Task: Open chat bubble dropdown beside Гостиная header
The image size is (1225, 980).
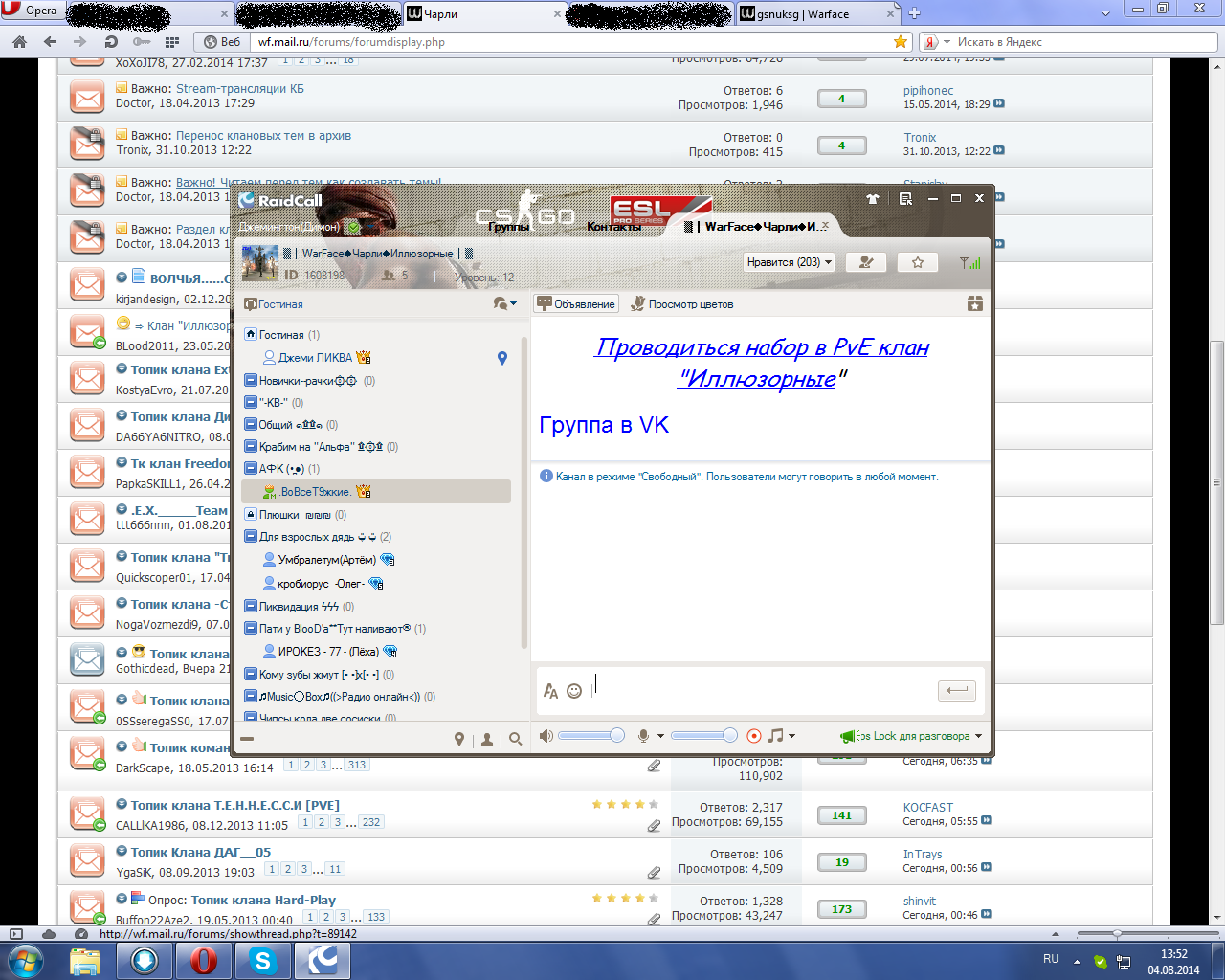Action: [x=504, y=303]
